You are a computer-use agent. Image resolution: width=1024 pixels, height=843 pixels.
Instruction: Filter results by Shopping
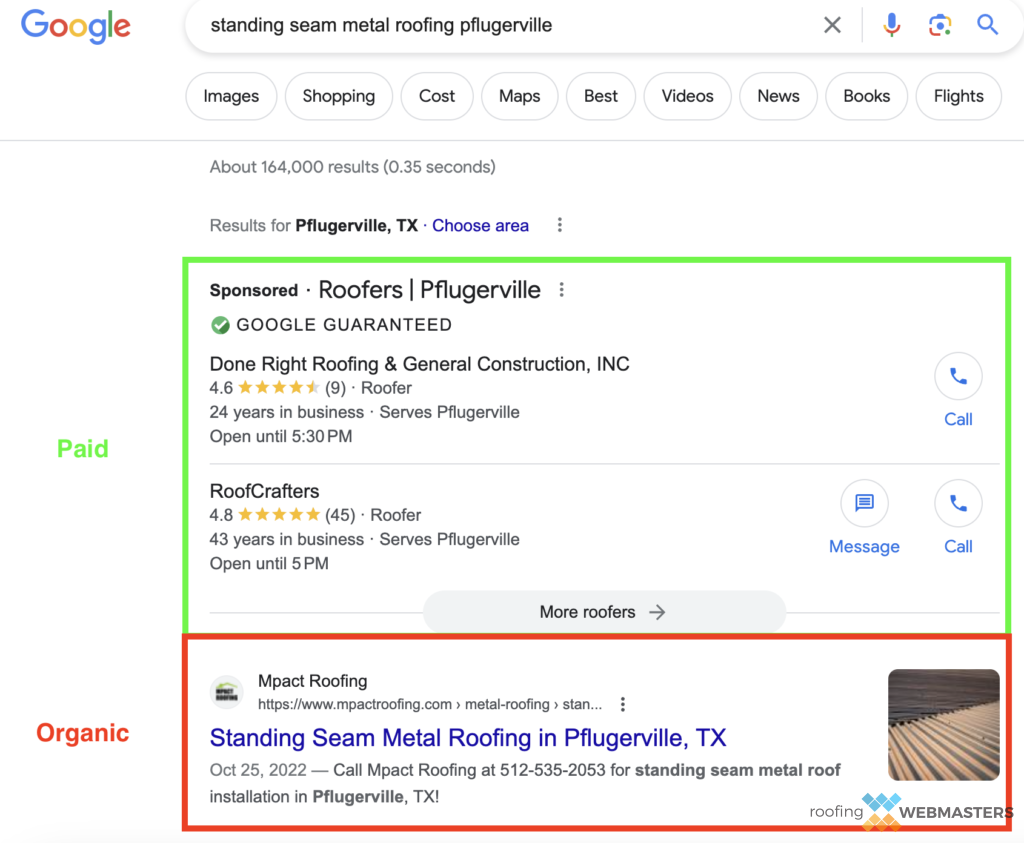coord(339,97)
